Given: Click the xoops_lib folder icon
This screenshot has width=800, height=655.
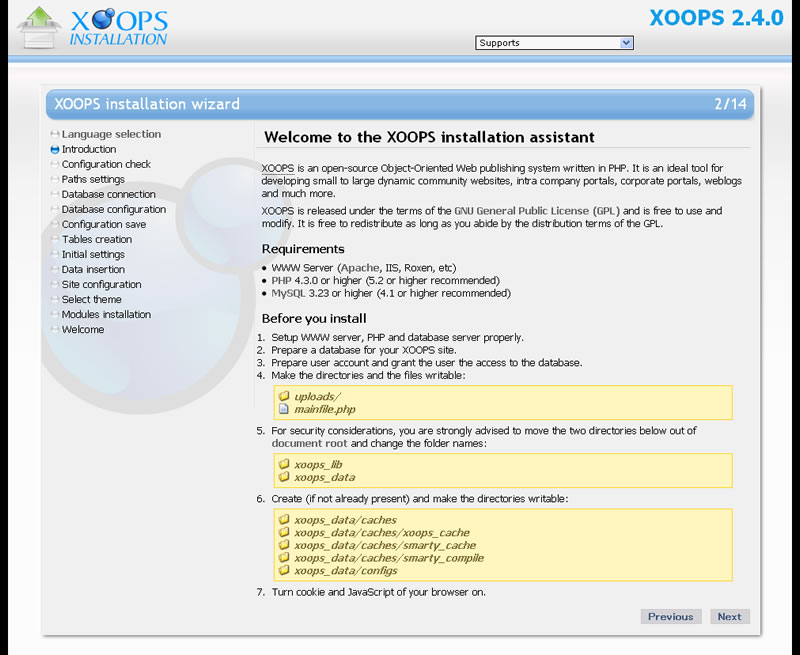Looking at the screenshot, I should (284, 464).
